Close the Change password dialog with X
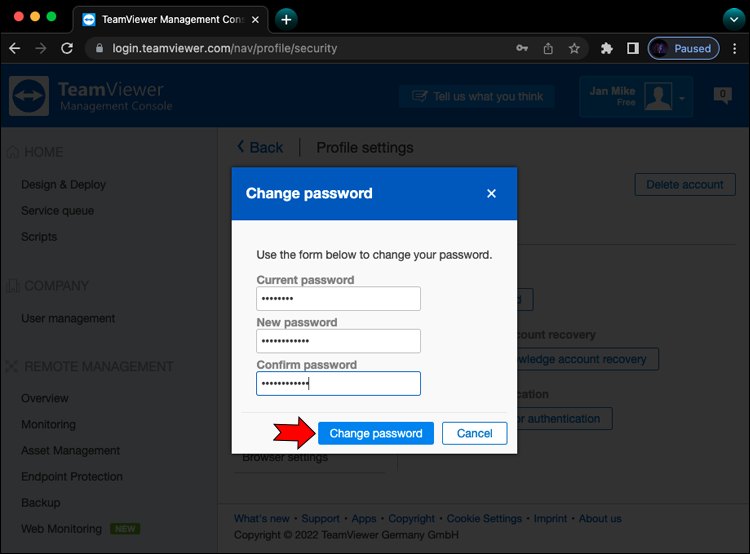Screen dimensions: 750x554 click(x=491, y=194)
